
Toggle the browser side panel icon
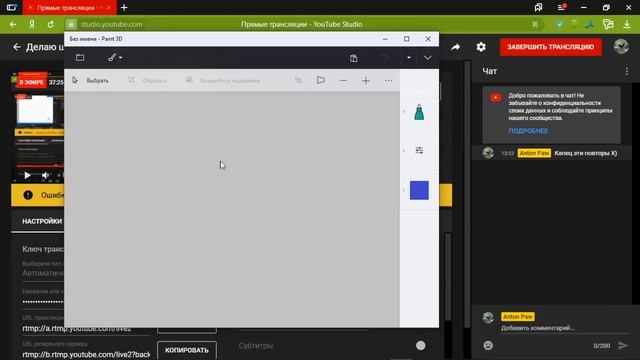click(11, 7)
